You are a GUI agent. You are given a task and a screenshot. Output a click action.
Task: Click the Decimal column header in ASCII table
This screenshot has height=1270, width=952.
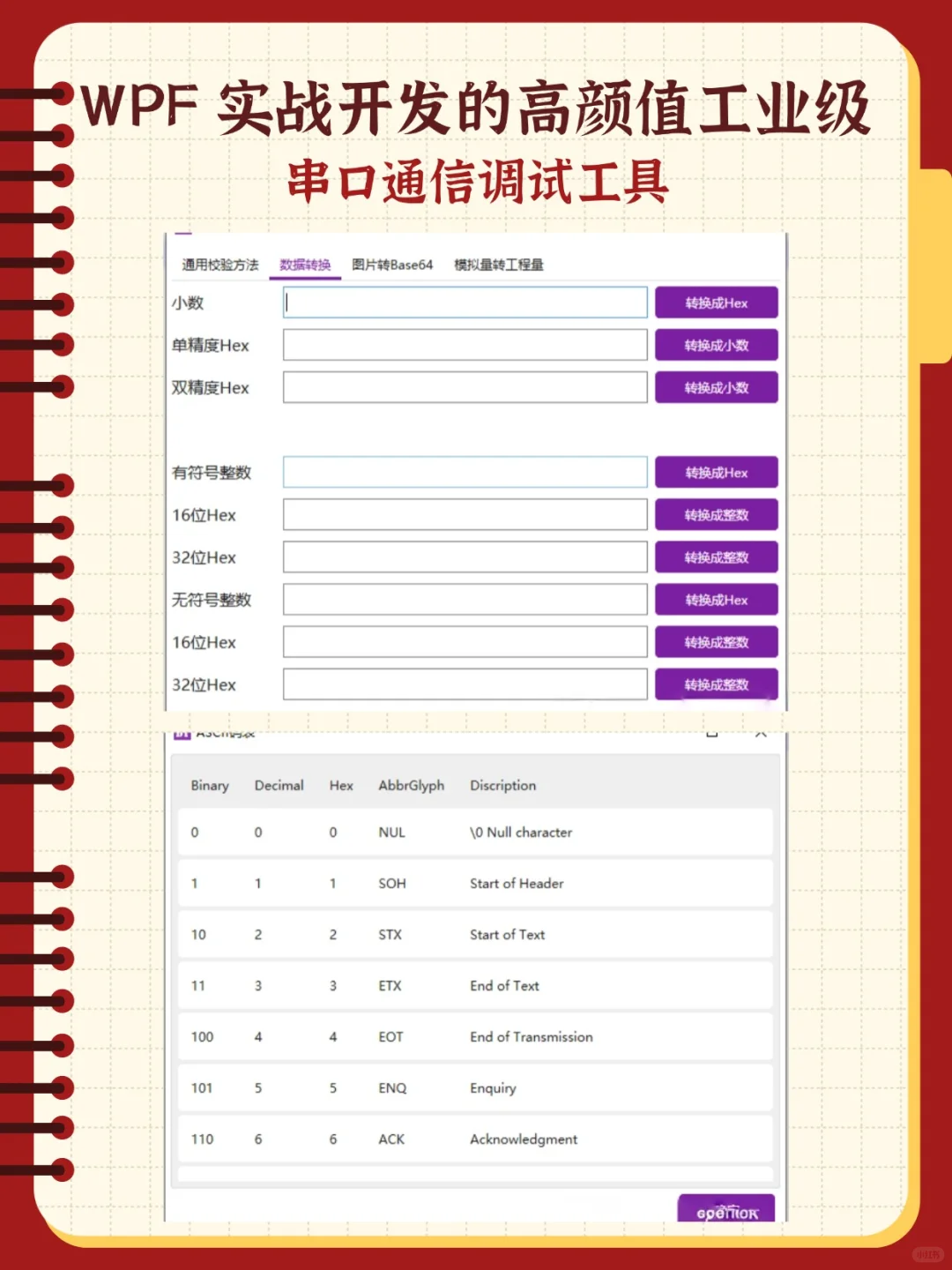click(279, 785)
